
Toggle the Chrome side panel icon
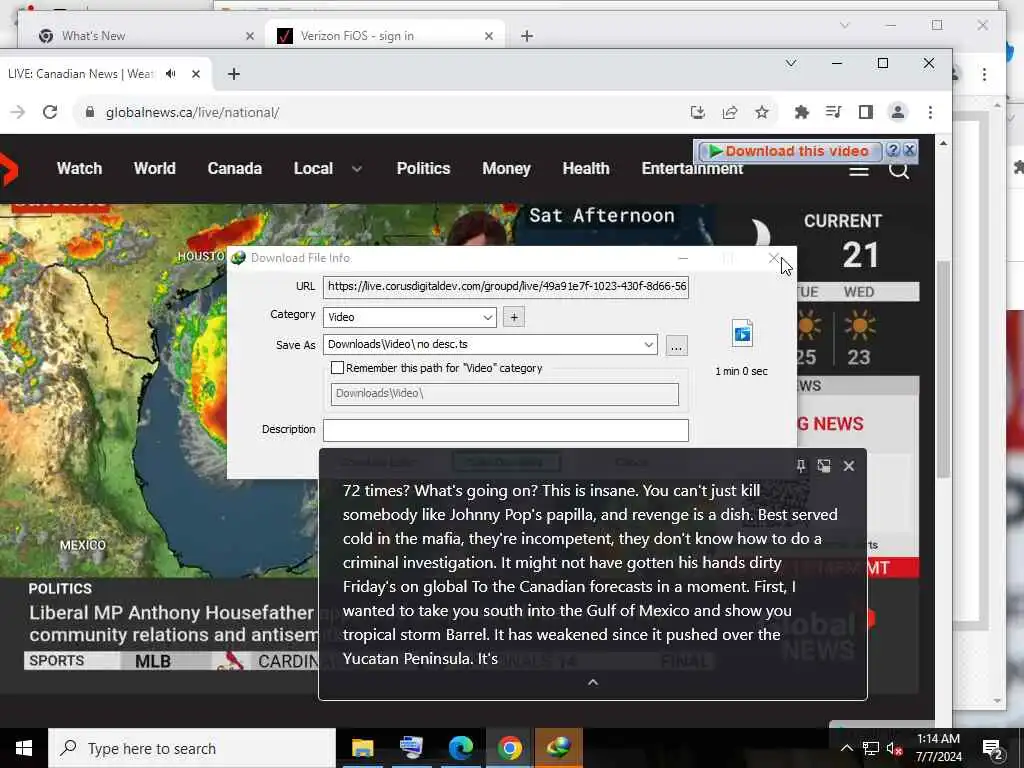tap(865, 112)
